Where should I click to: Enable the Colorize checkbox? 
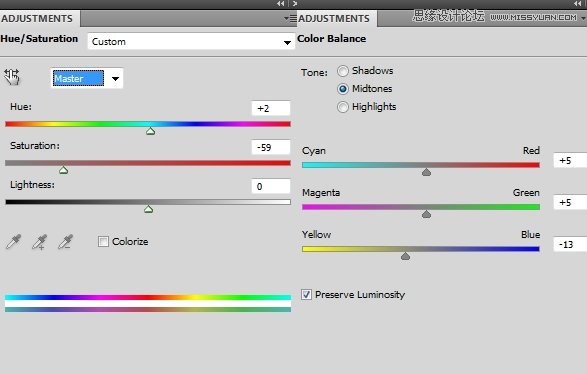103,241
